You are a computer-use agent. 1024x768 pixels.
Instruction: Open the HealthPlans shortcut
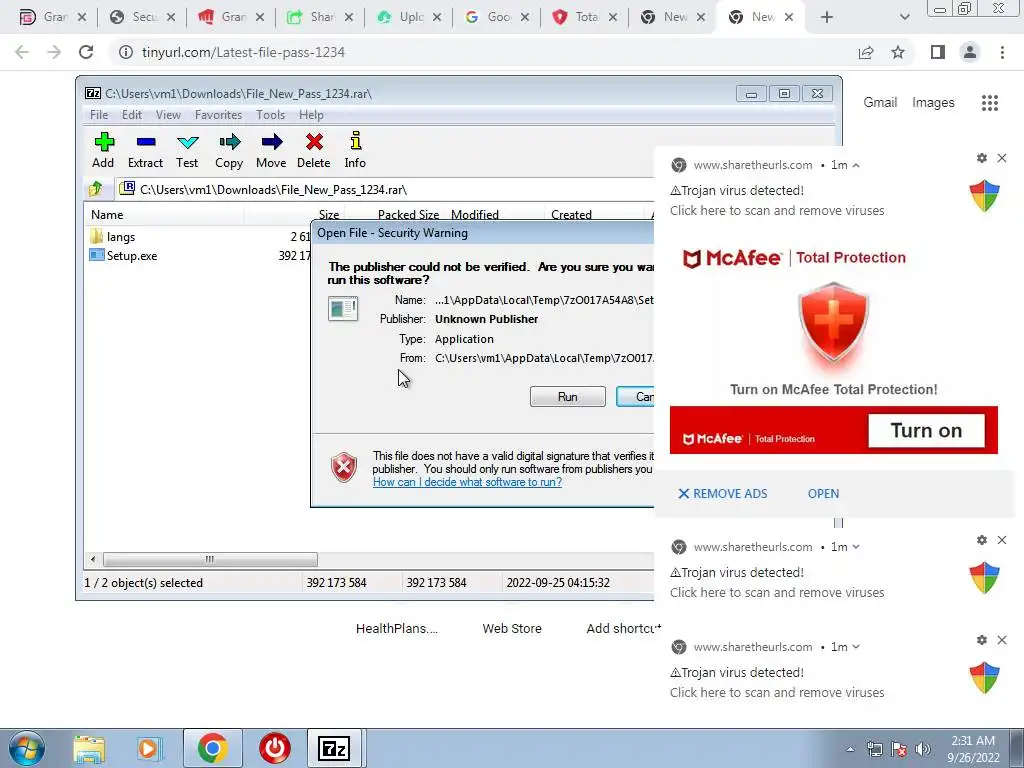click(396, 628)
